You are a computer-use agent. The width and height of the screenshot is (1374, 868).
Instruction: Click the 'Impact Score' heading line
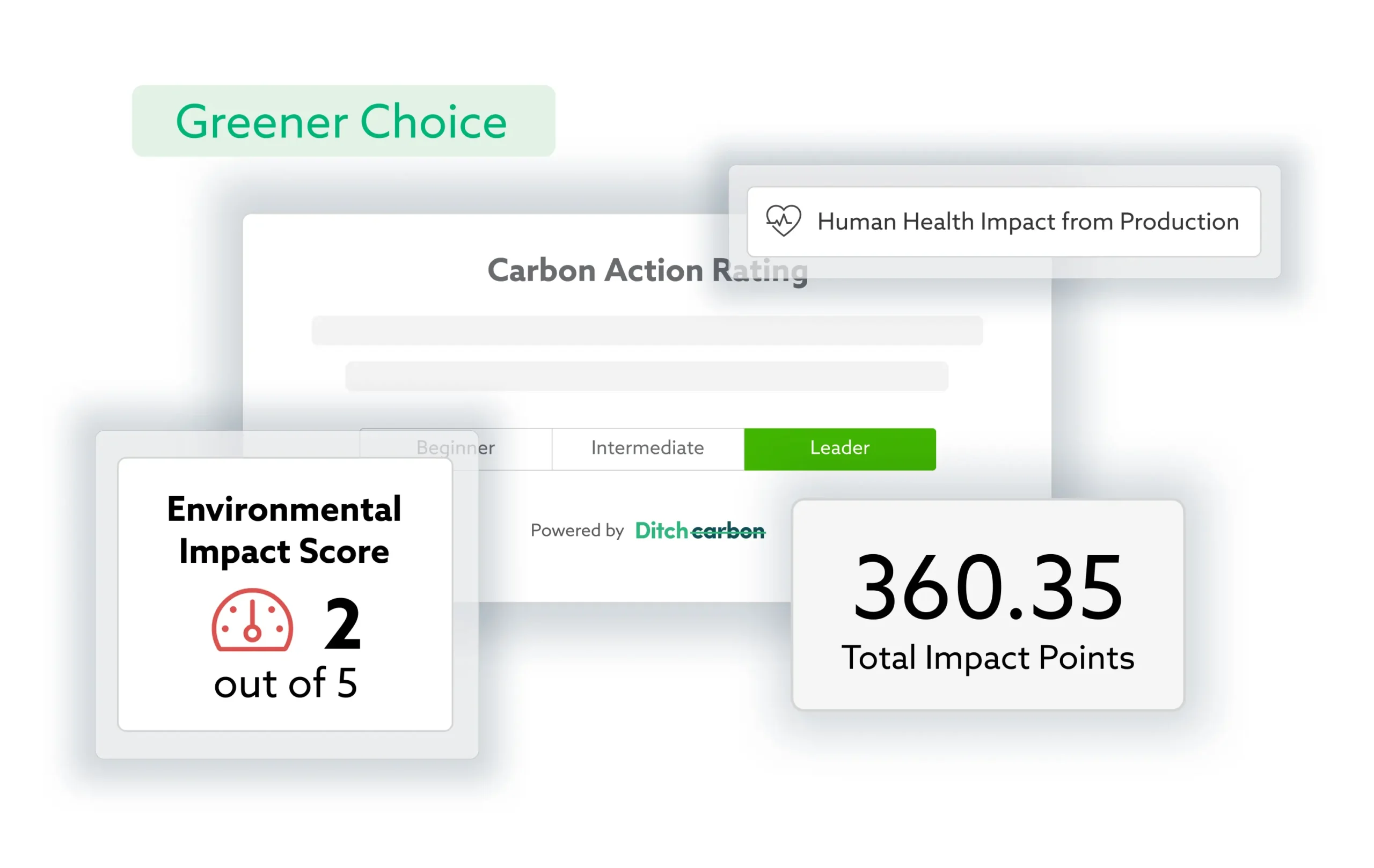pyautogui.click(x=284, y=551)
